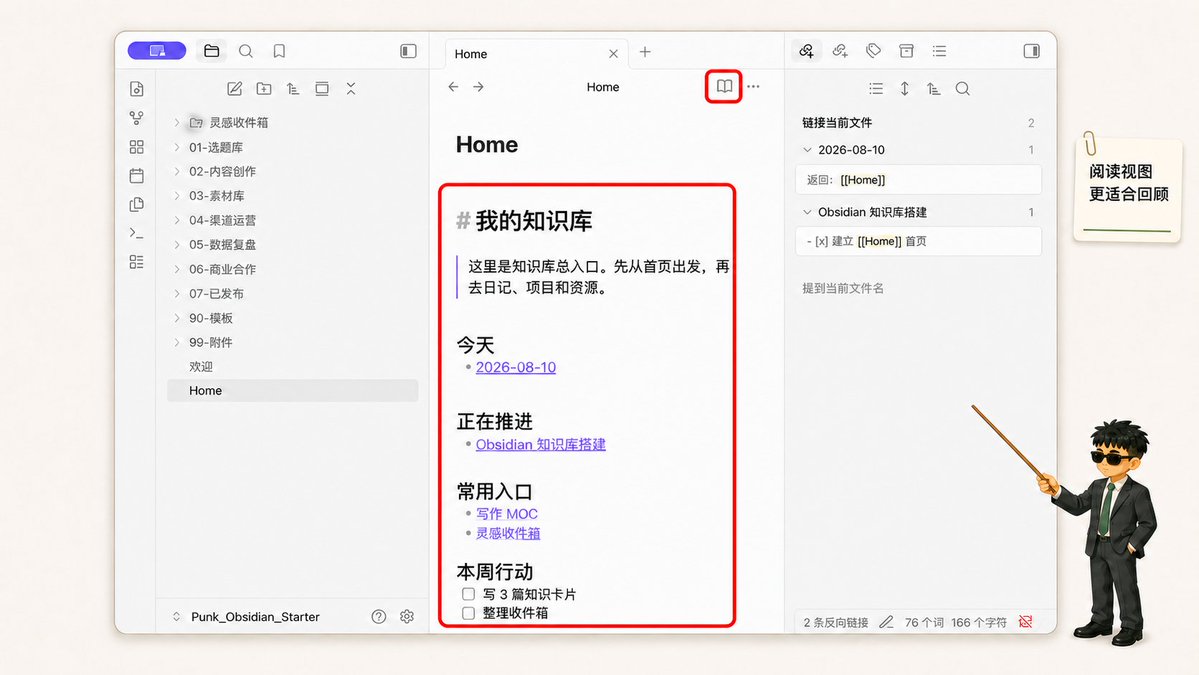Expand the 灵感收件箱 folder

pyautogui.click(x=177, y=122)
